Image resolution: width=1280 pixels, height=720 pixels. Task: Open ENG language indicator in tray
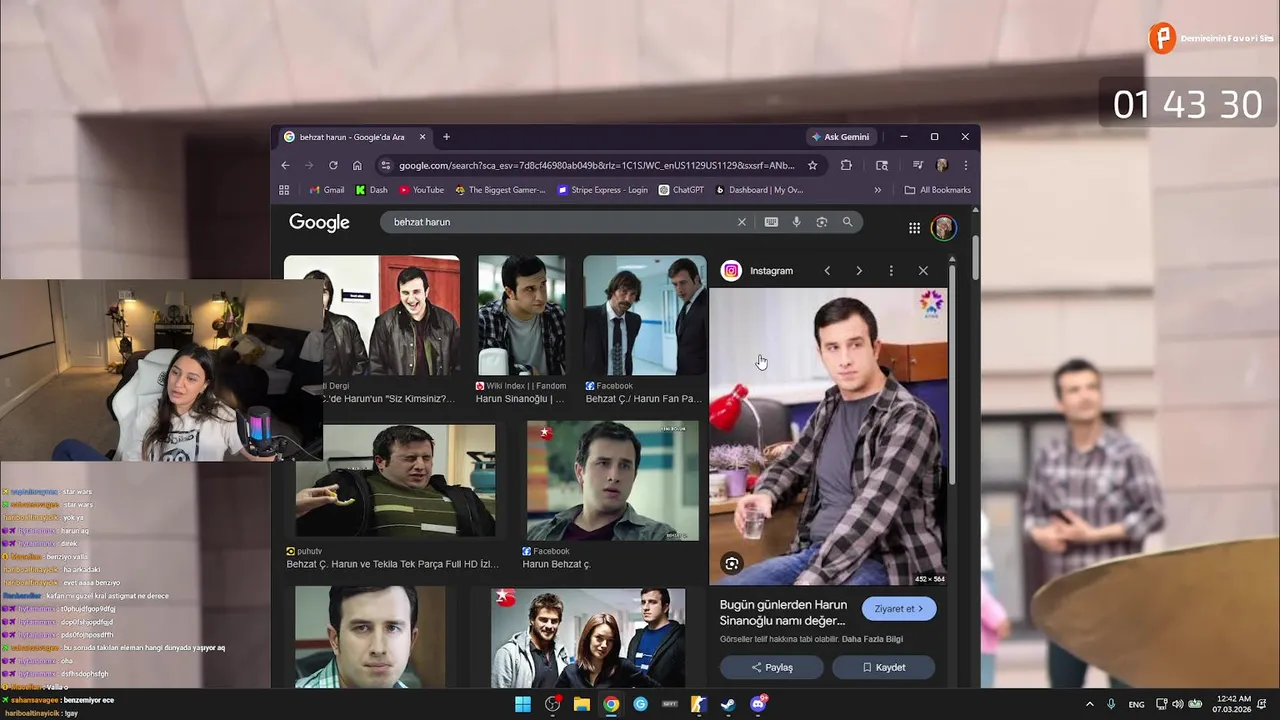[x=1136, y=705]
